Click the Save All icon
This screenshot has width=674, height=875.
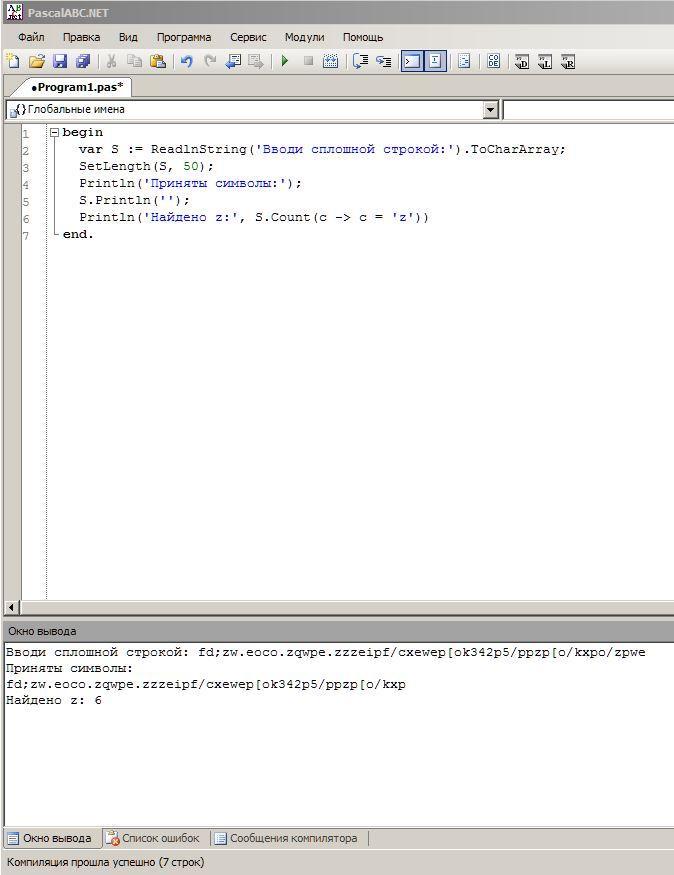[x=83, y=61]
